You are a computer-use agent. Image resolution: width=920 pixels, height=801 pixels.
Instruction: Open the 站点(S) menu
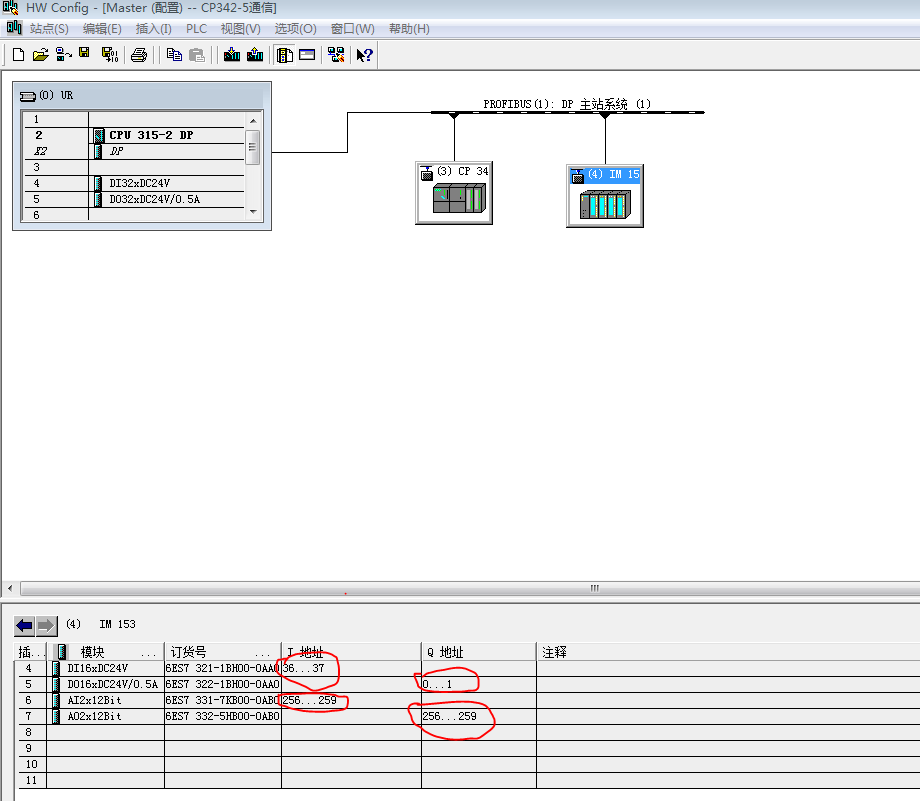[x=49, y=29]
